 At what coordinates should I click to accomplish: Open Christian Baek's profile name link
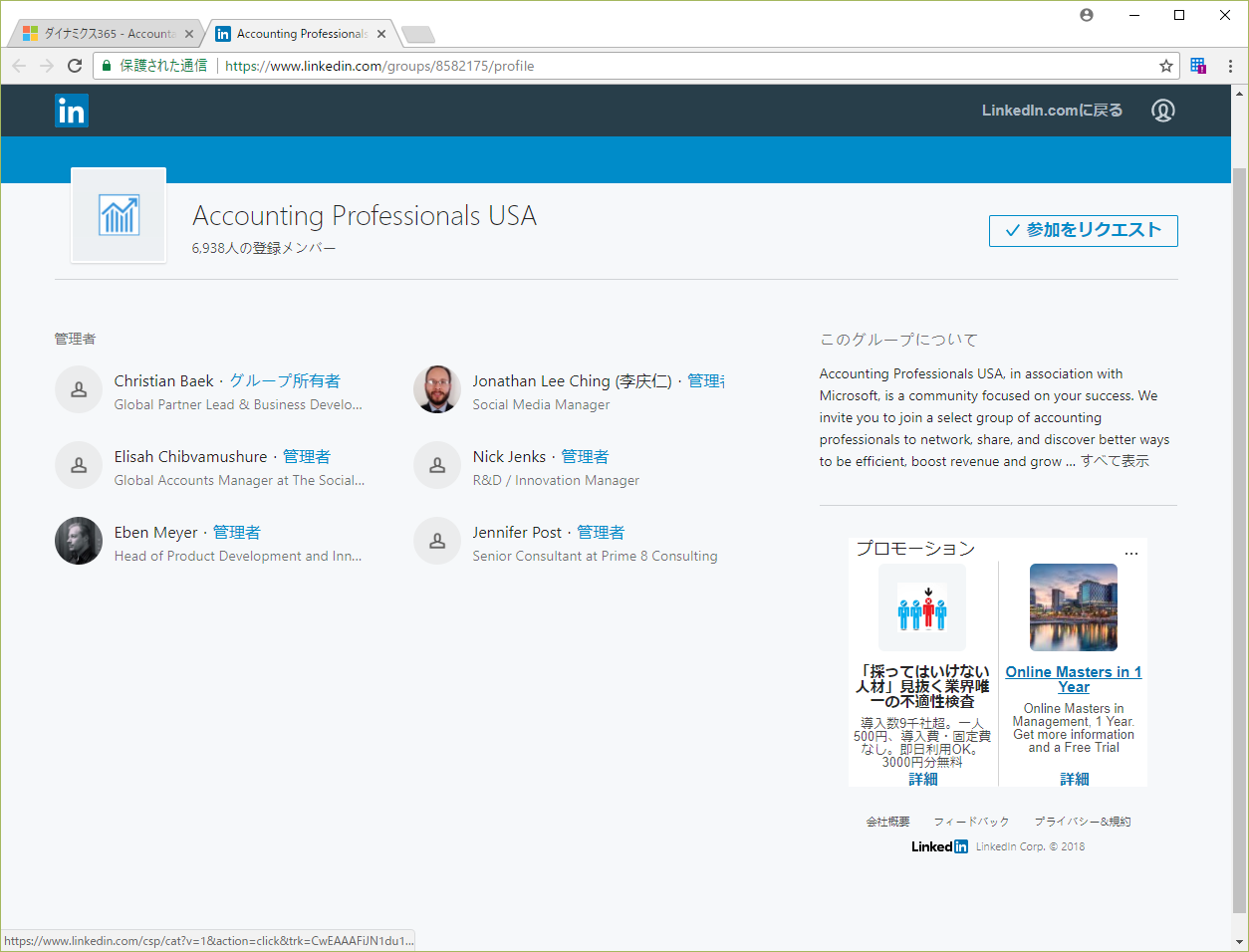(x=164, y=381)
